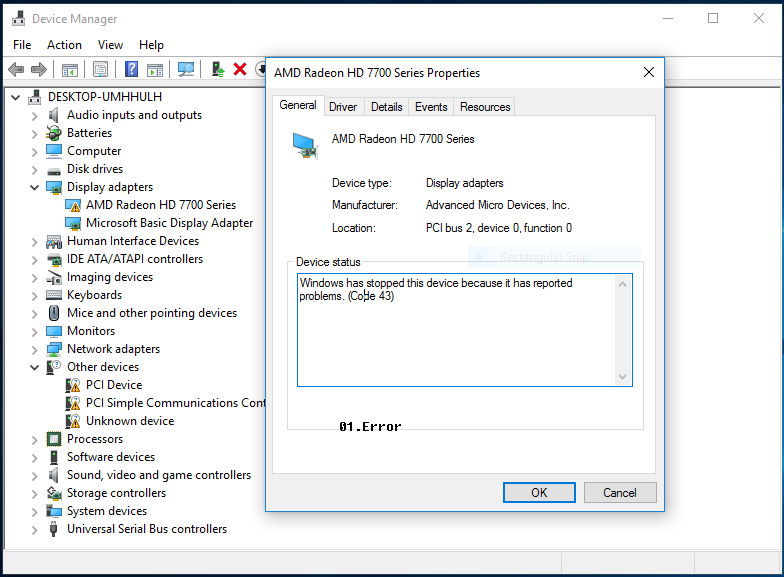Expand the Processors category

click(x=34, y=440)
